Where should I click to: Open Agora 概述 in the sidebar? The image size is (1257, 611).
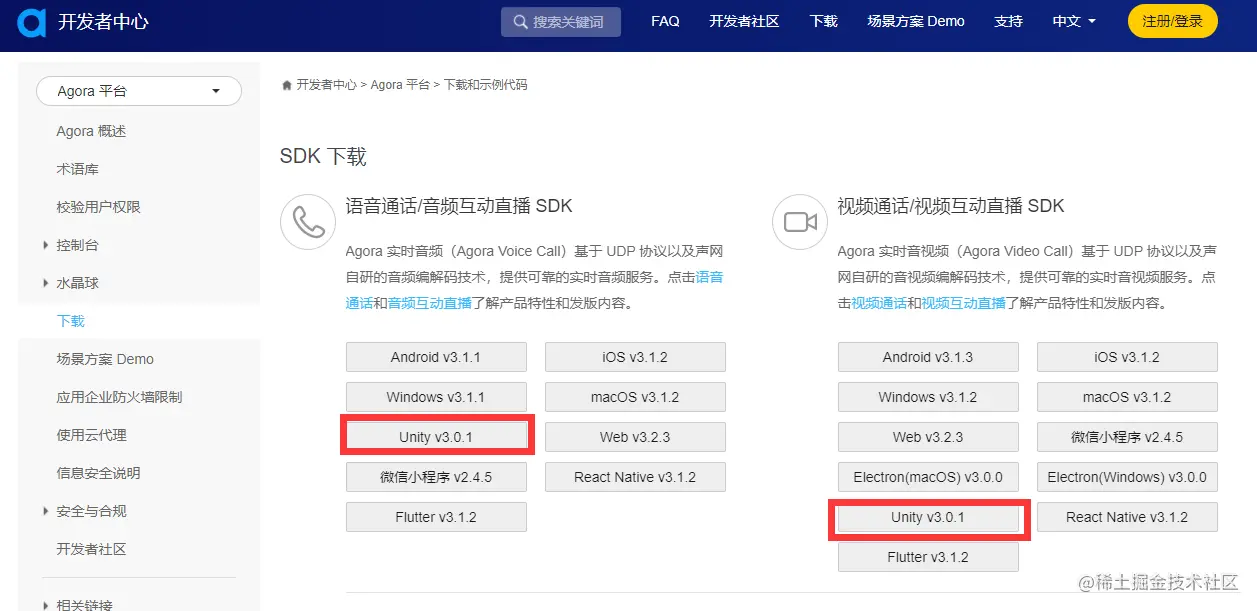(91, 131)
